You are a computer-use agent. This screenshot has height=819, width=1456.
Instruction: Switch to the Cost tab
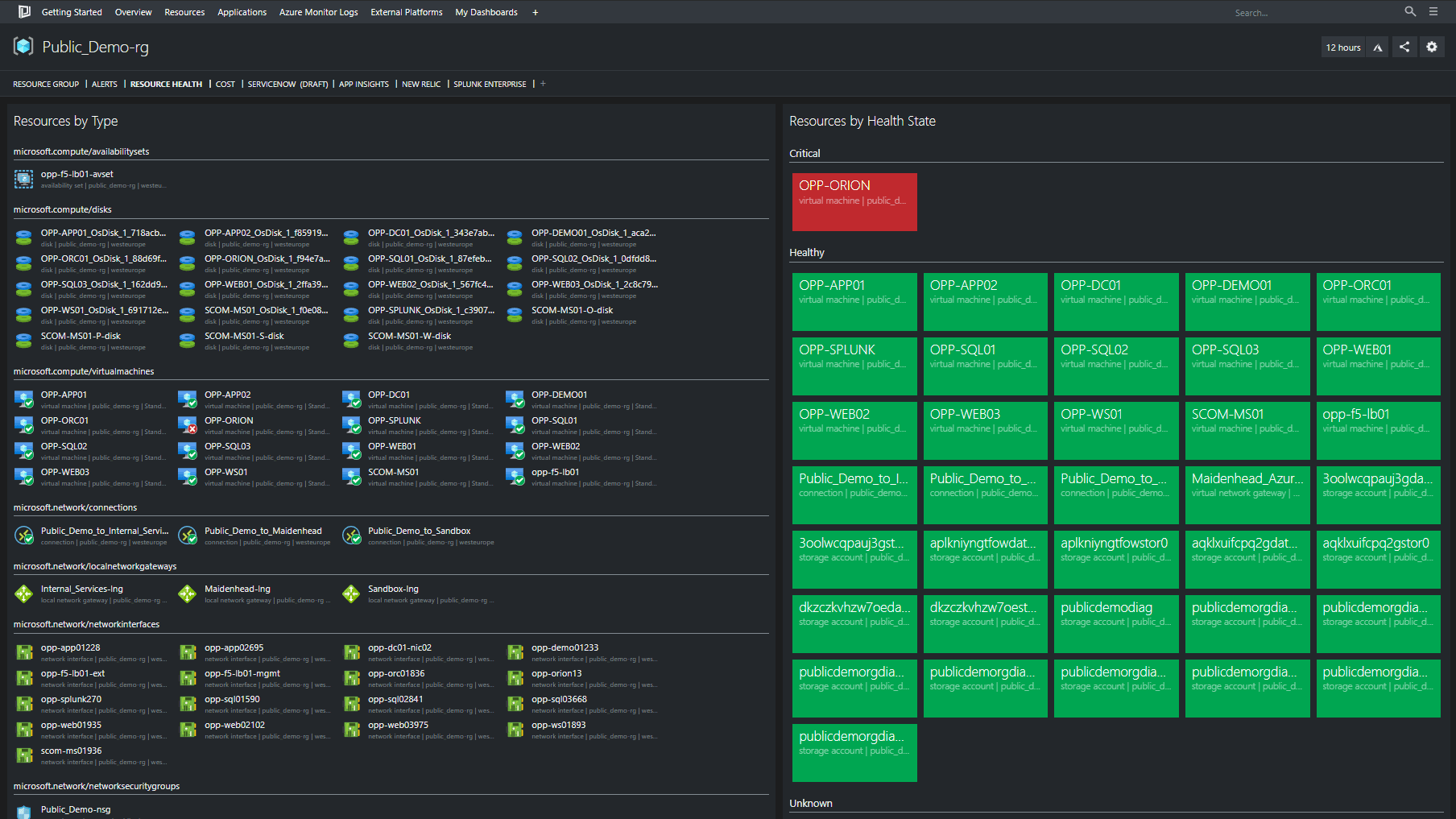(225, 85)
